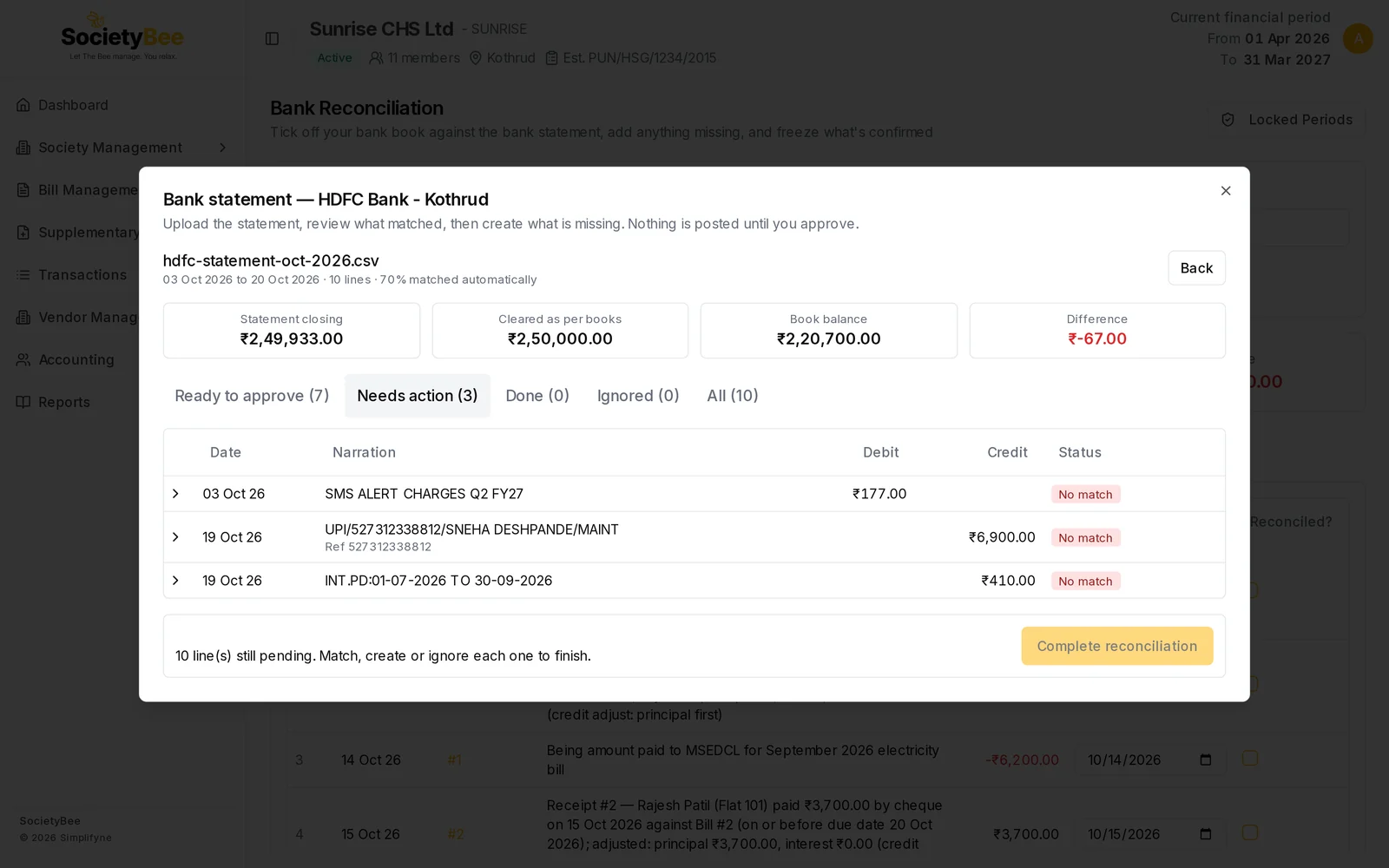Click the Debit column header
This screenshot has height=868, width=1389.
pos(880,452)
